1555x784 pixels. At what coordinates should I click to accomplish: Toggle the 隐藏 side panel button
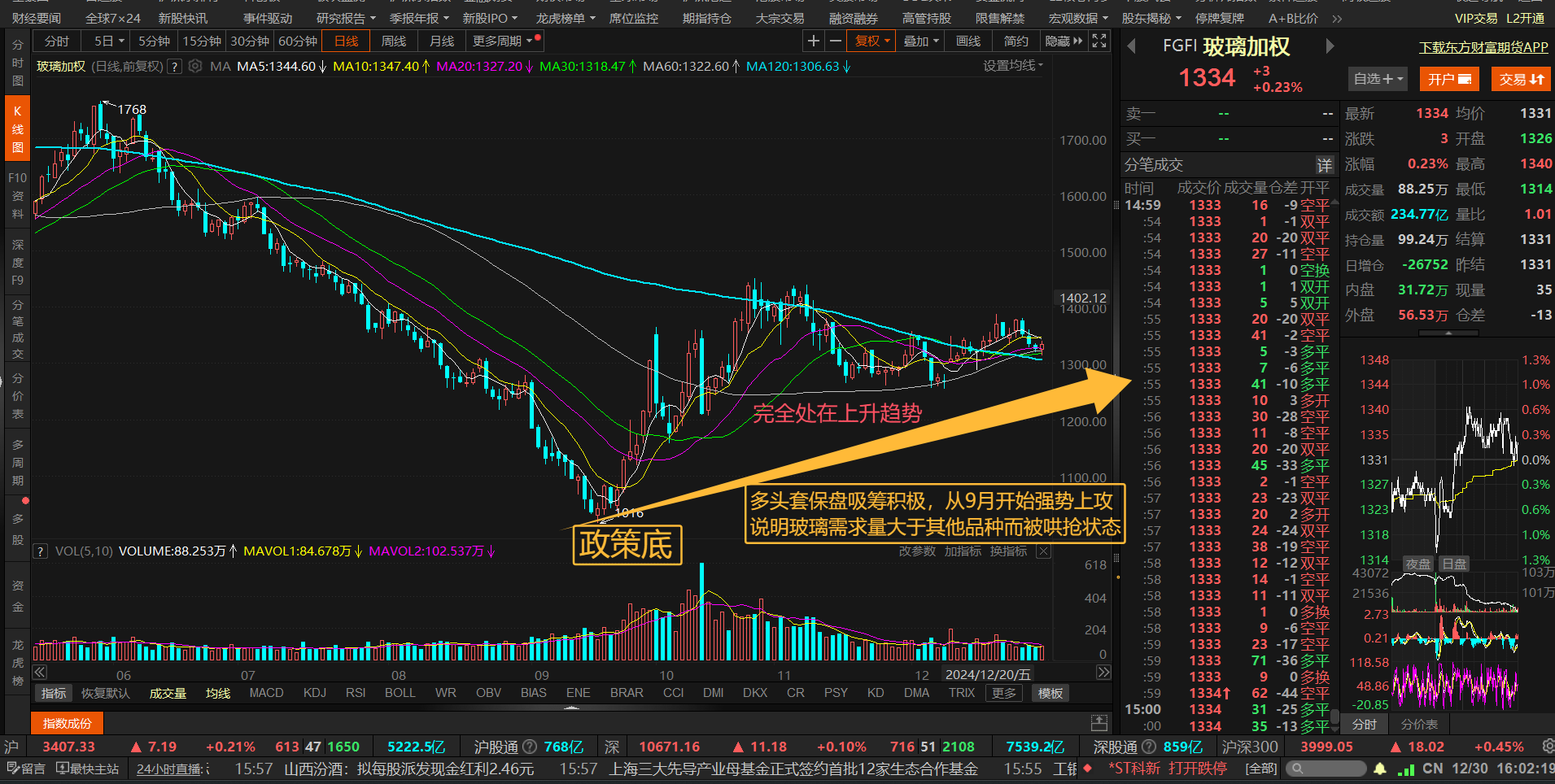tap(1064, 41)
